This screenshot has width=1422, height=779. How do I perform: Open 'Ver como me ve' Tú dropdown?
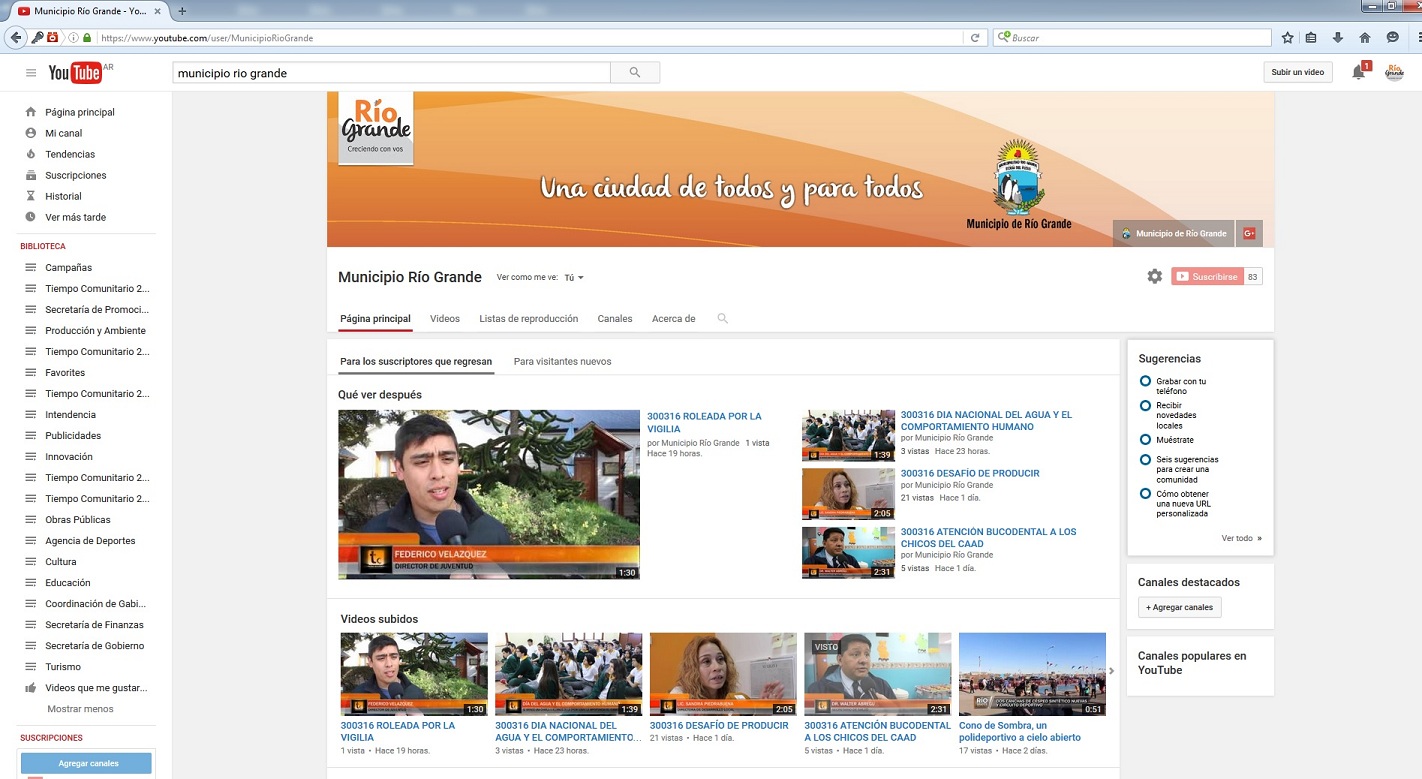[573, 278]
